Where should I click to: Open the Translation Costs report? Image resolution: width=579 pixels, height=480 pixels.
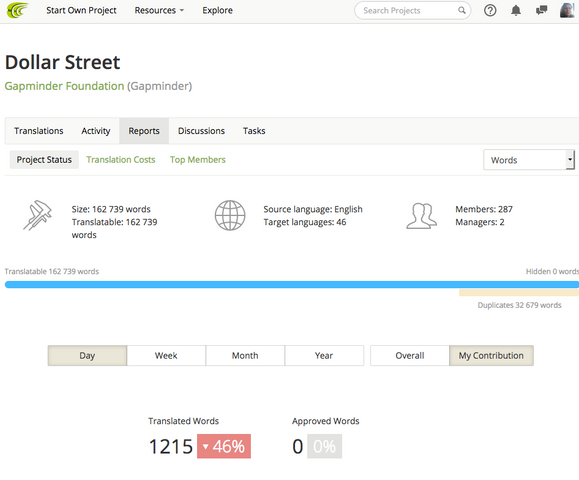121,160
